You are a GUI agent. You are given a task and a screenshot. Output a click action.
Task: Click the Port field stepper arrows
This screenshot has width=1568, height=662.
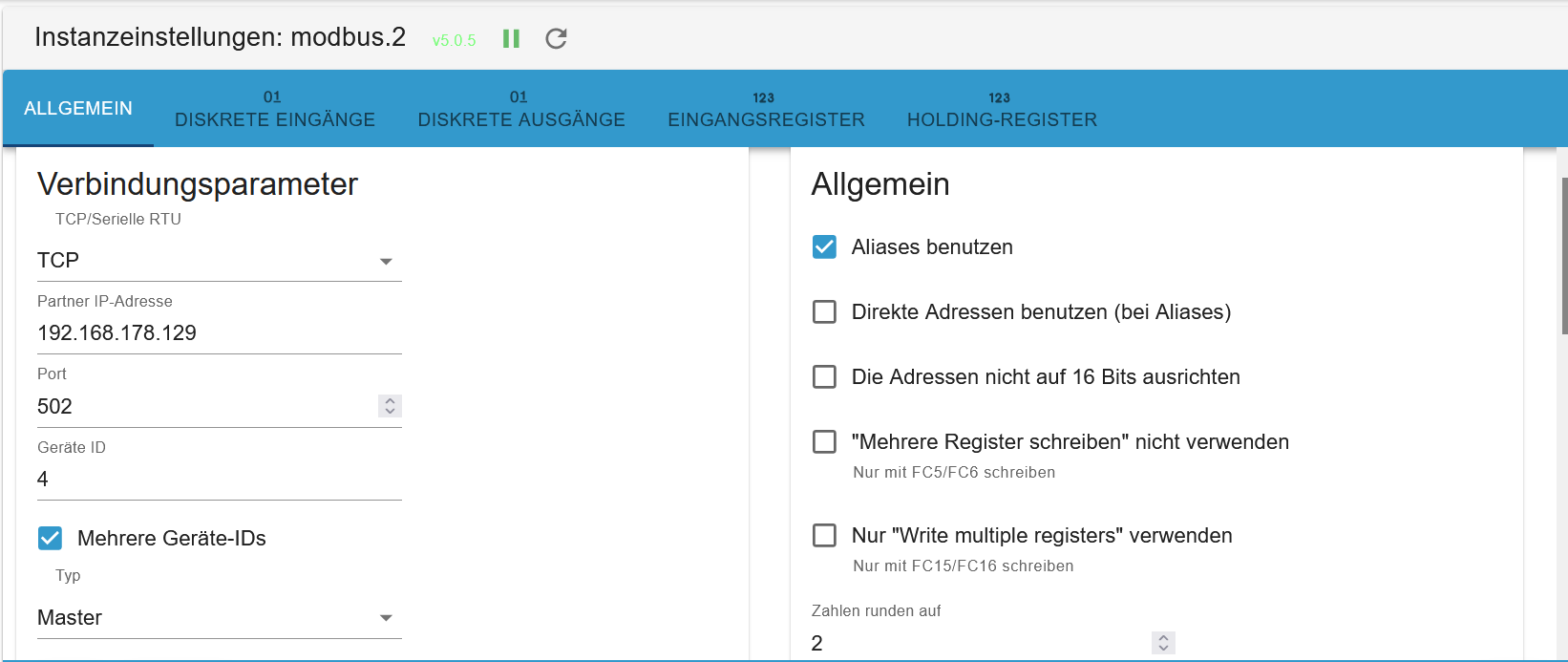pyautogui.click(x=390, y=406)
